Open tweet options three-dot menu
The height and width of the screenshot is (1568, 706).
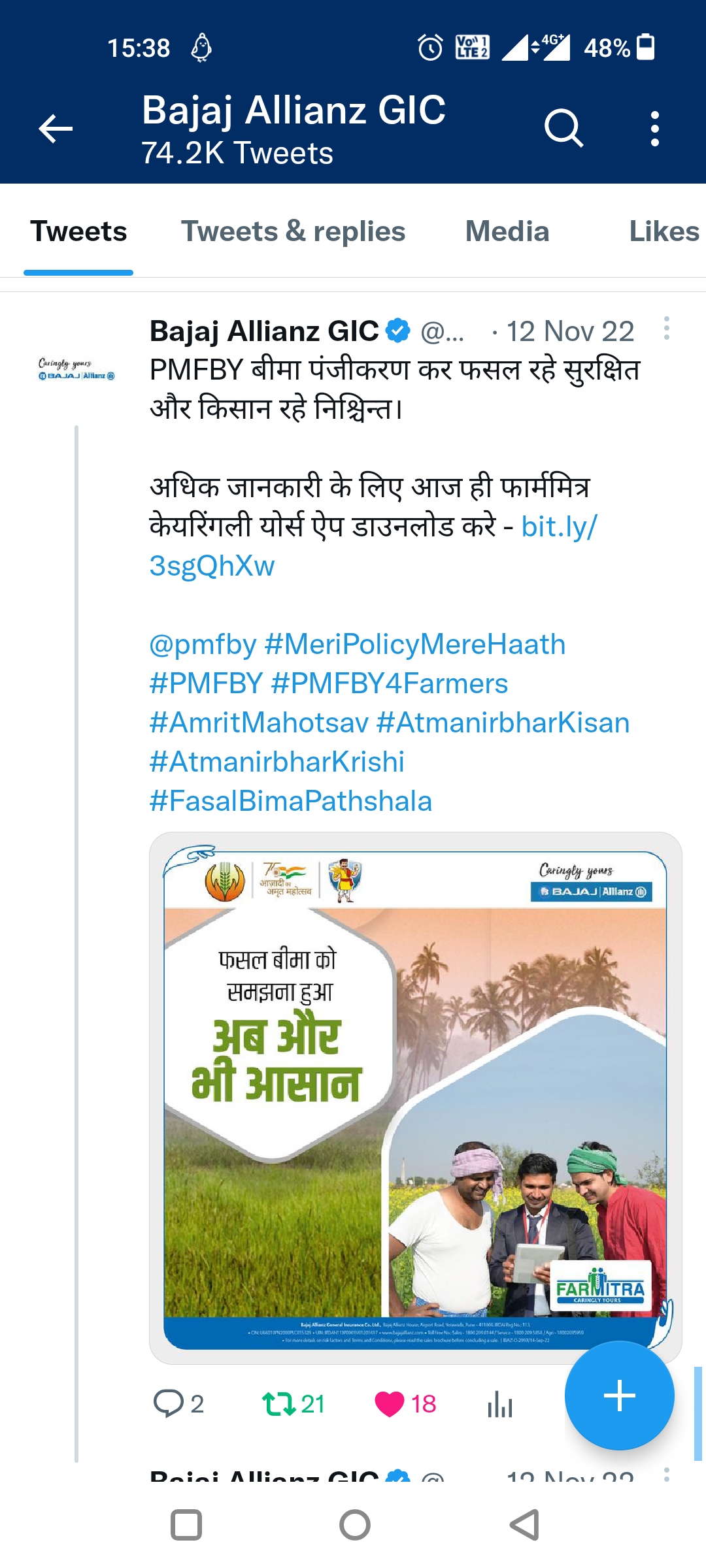tap(666, 329)
